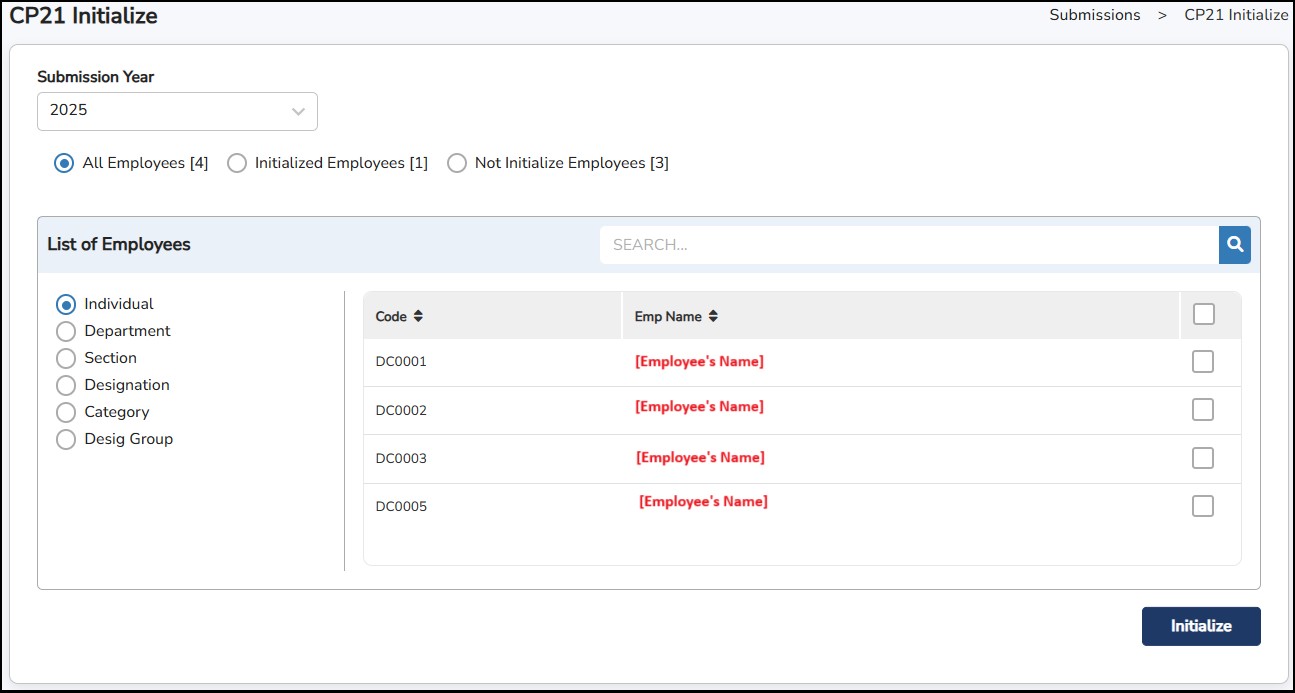Group employee list by Section
This screenshot has height=693, width=1295.
66,358
